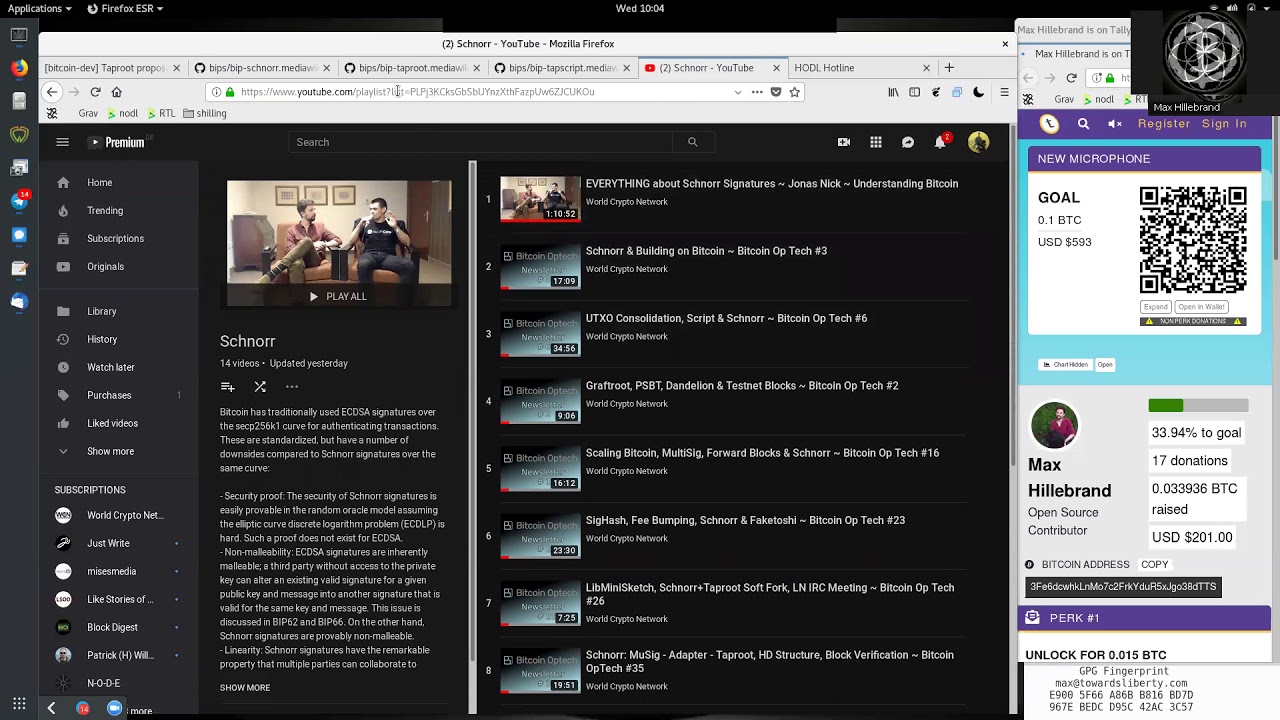Expand the playlist description with SHOW MORE
This screenshot has width=1280, height=720.
point(245,688)
